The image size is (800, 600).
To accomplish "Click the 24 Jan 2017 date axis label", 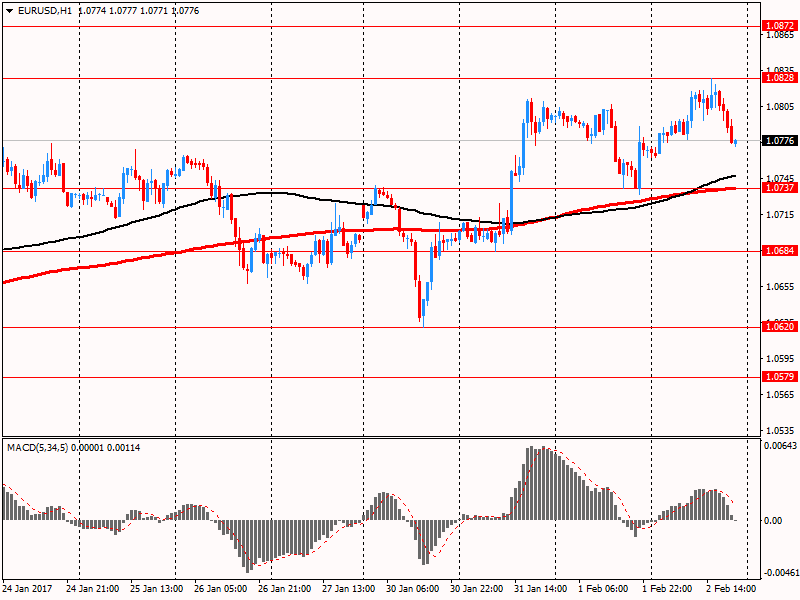I will pos(30,590).
